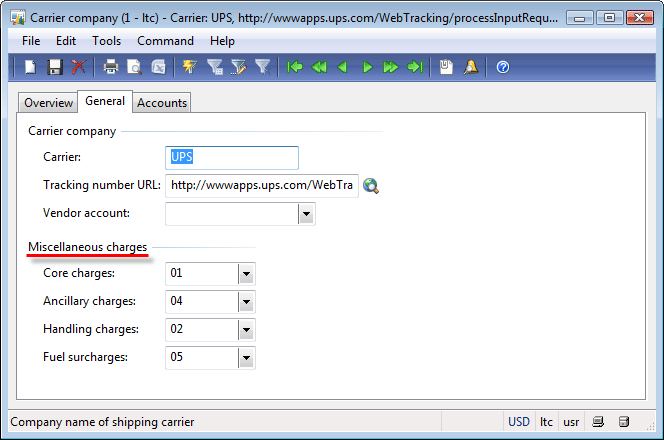Switch to the Overview tab
The image size is (664, 440).
click(48, 103)
